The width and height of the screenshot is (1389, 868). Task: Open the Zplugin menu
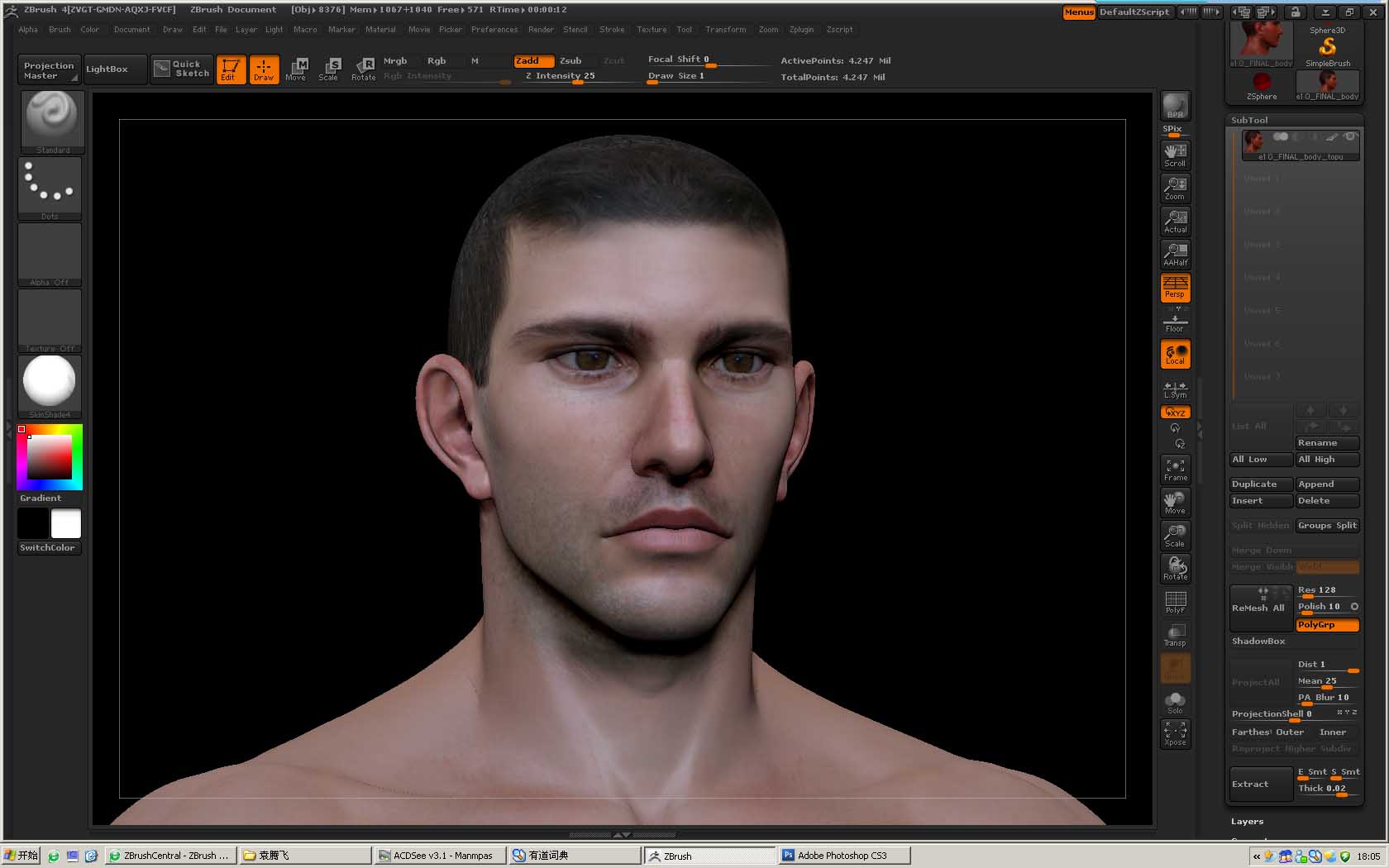click(x=801, y=30)
